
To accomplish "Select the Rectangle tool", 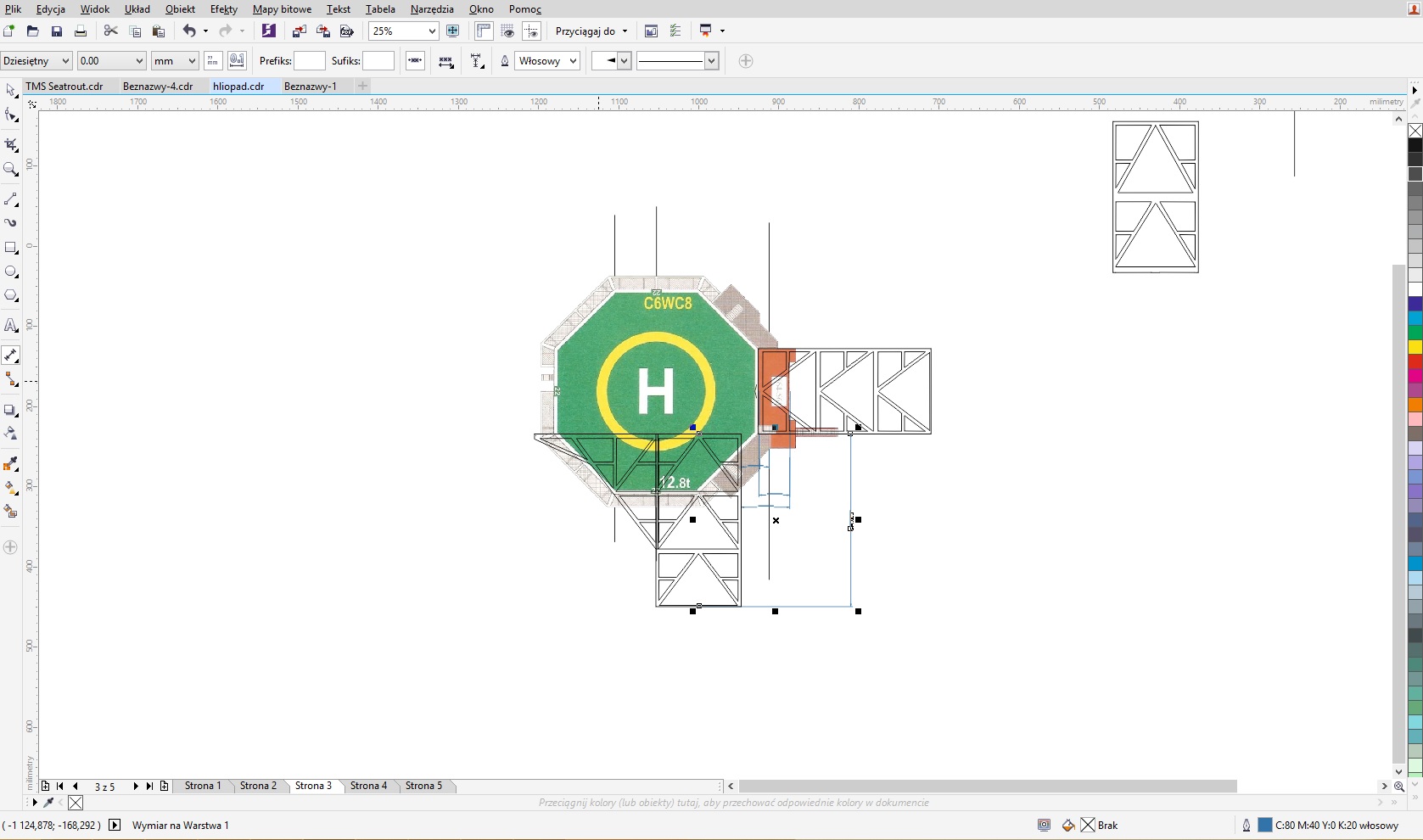I will pyautogui.click(x=11, y=248).
